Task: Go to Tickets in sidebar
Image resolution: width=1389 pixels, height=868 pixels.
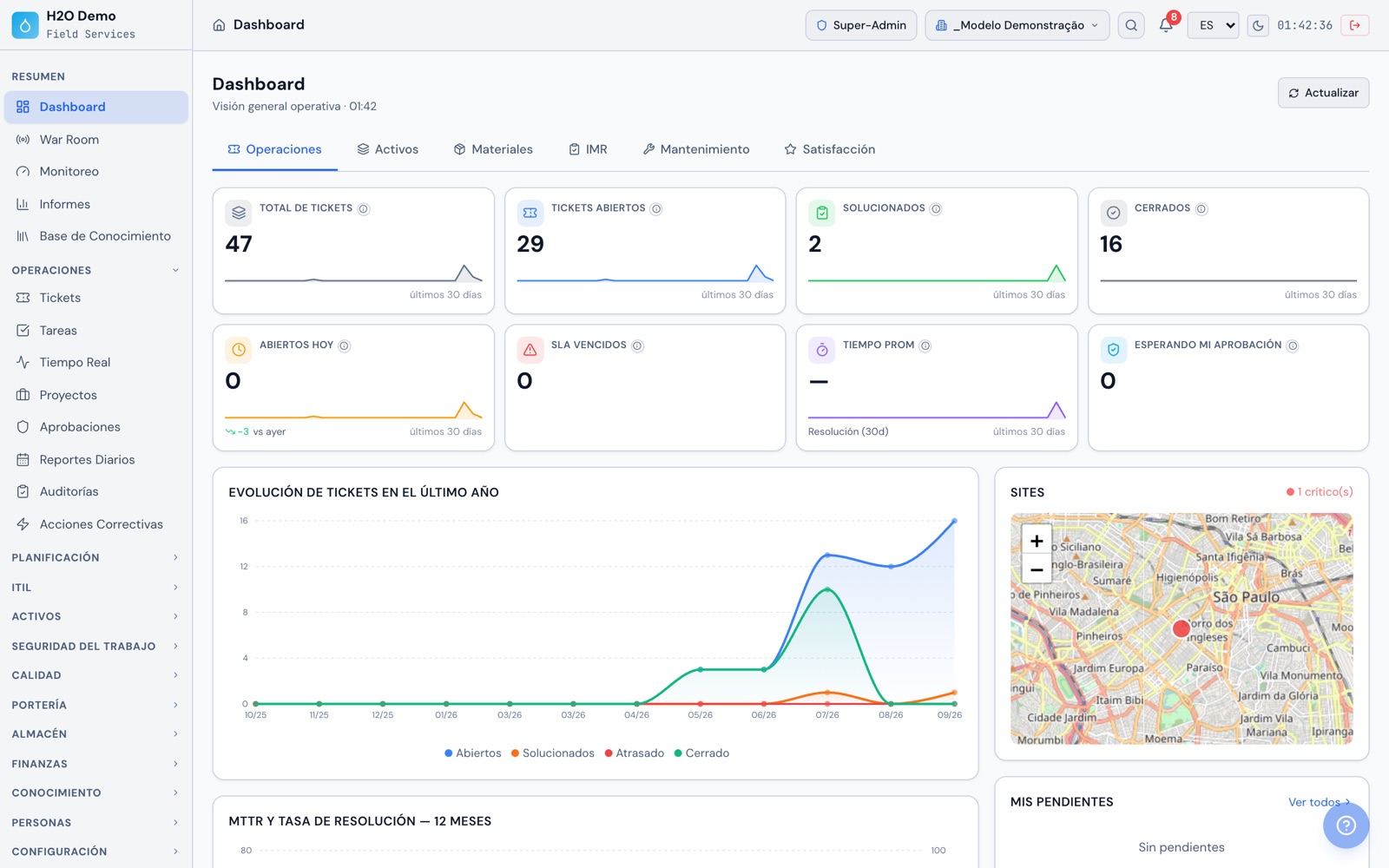Action: (x=96, y=298)
